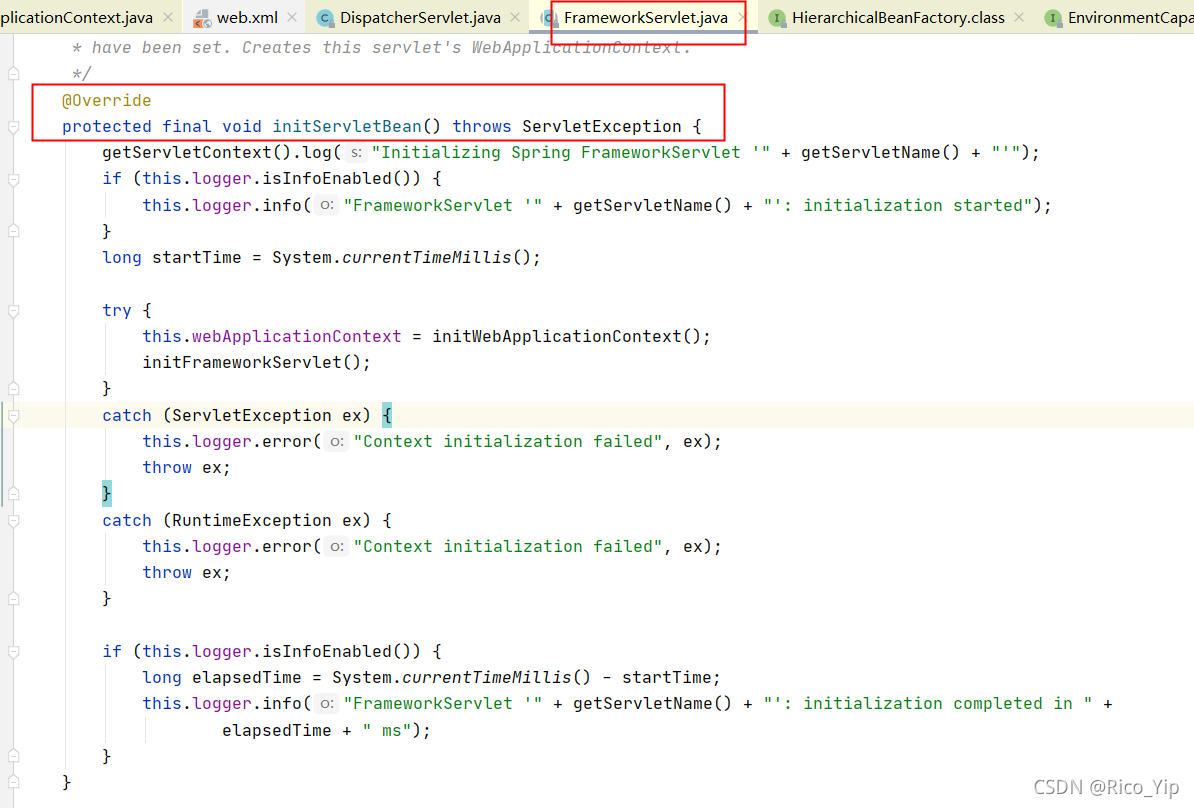Collapse the Javadoc comment fold marker beside */
The height and width of the screenshot is (808, 1194).
click(x=14, y=74)
